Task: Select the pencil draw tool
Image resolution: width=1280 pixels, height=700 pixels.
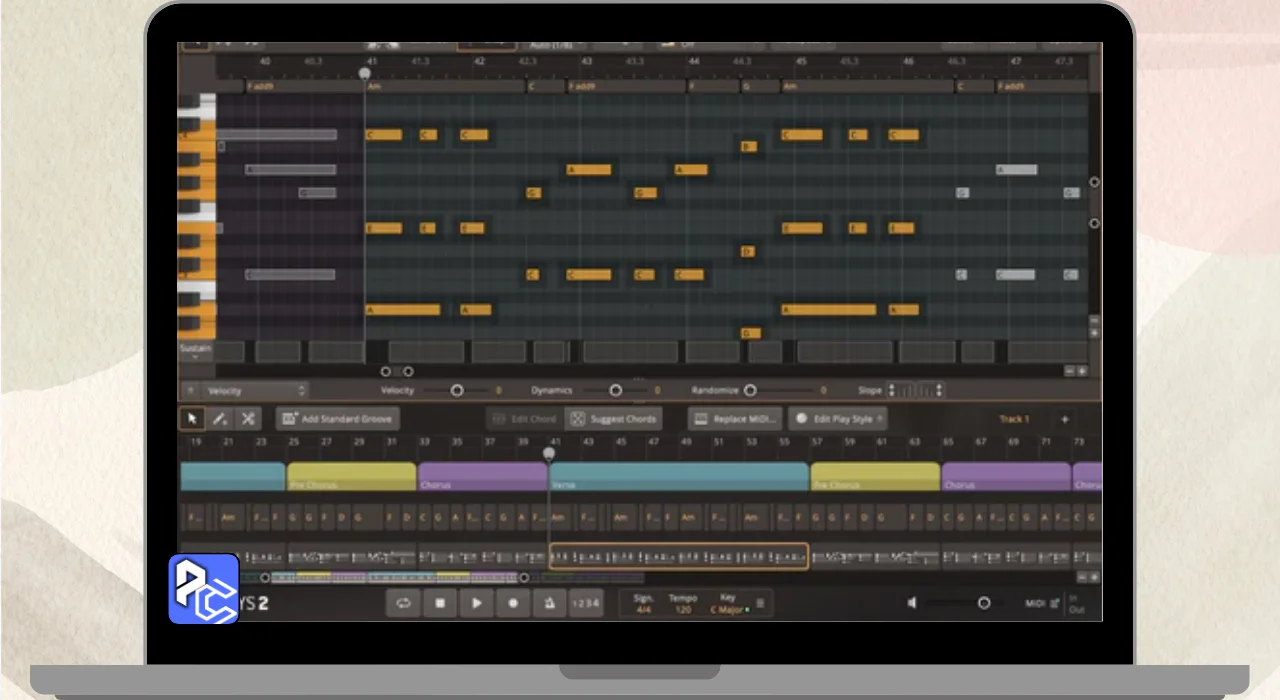Action: [219, 419]
